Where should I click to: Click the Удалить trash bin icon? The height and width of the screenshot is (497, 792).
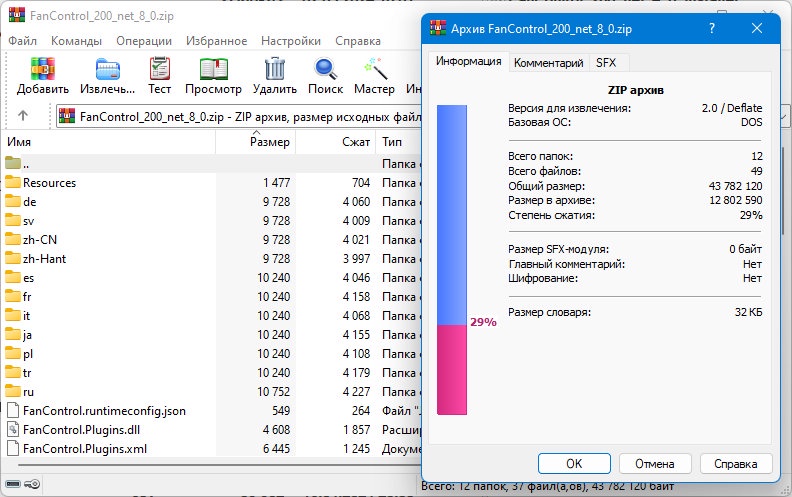coord(275,69)
